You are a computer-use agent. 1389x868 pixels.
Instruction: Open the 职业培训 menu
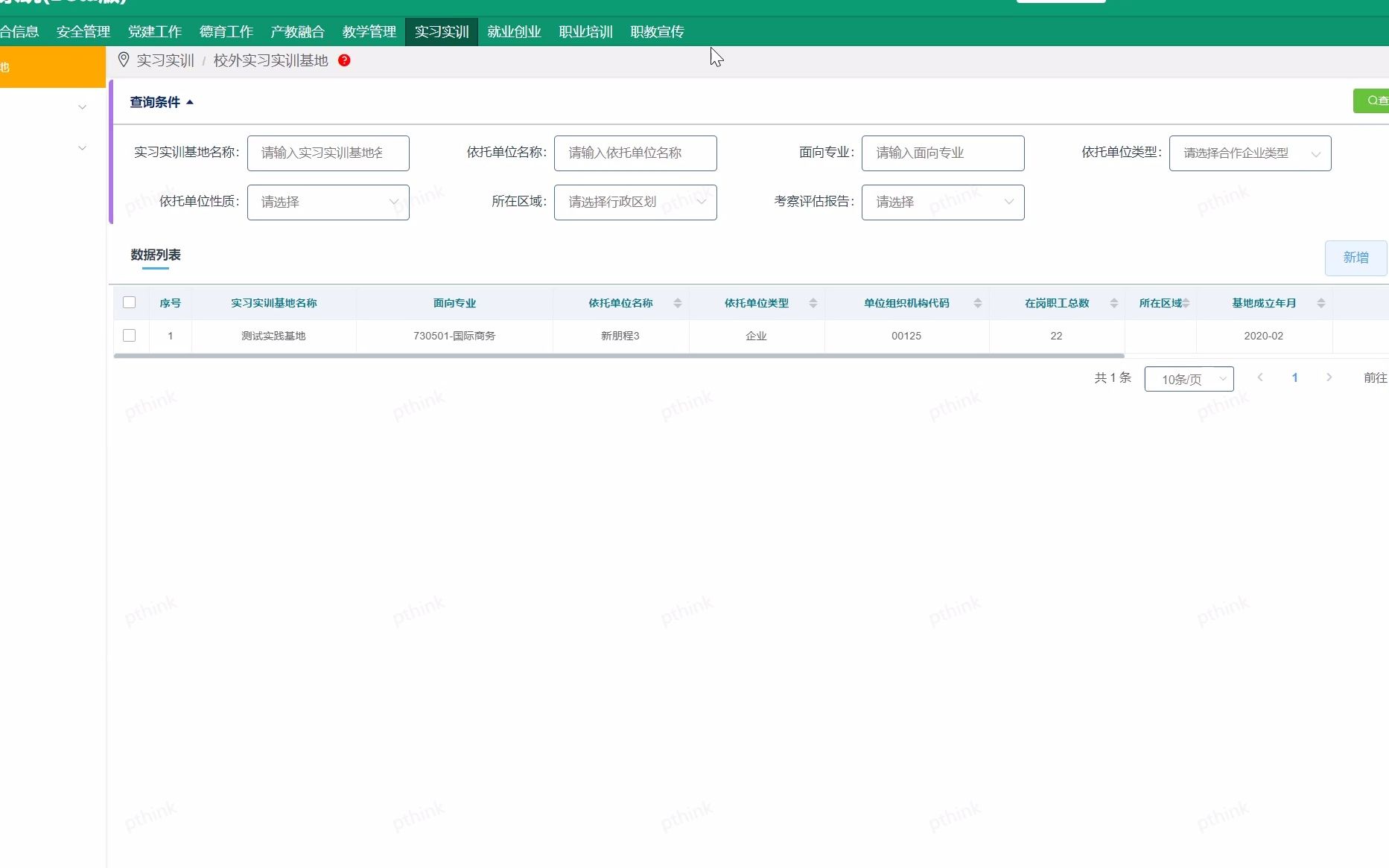click(x=585, y=32)
